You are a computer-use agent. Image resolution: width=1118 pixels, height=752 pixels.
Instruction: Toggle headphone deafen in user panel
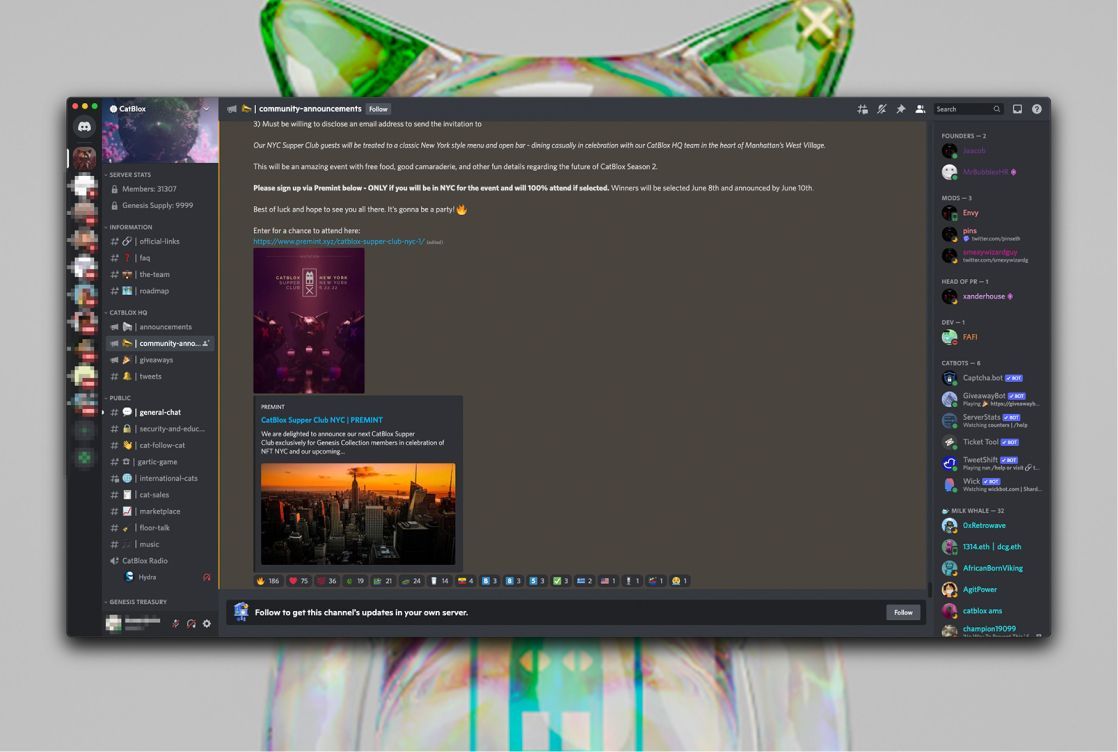[191, 624]
